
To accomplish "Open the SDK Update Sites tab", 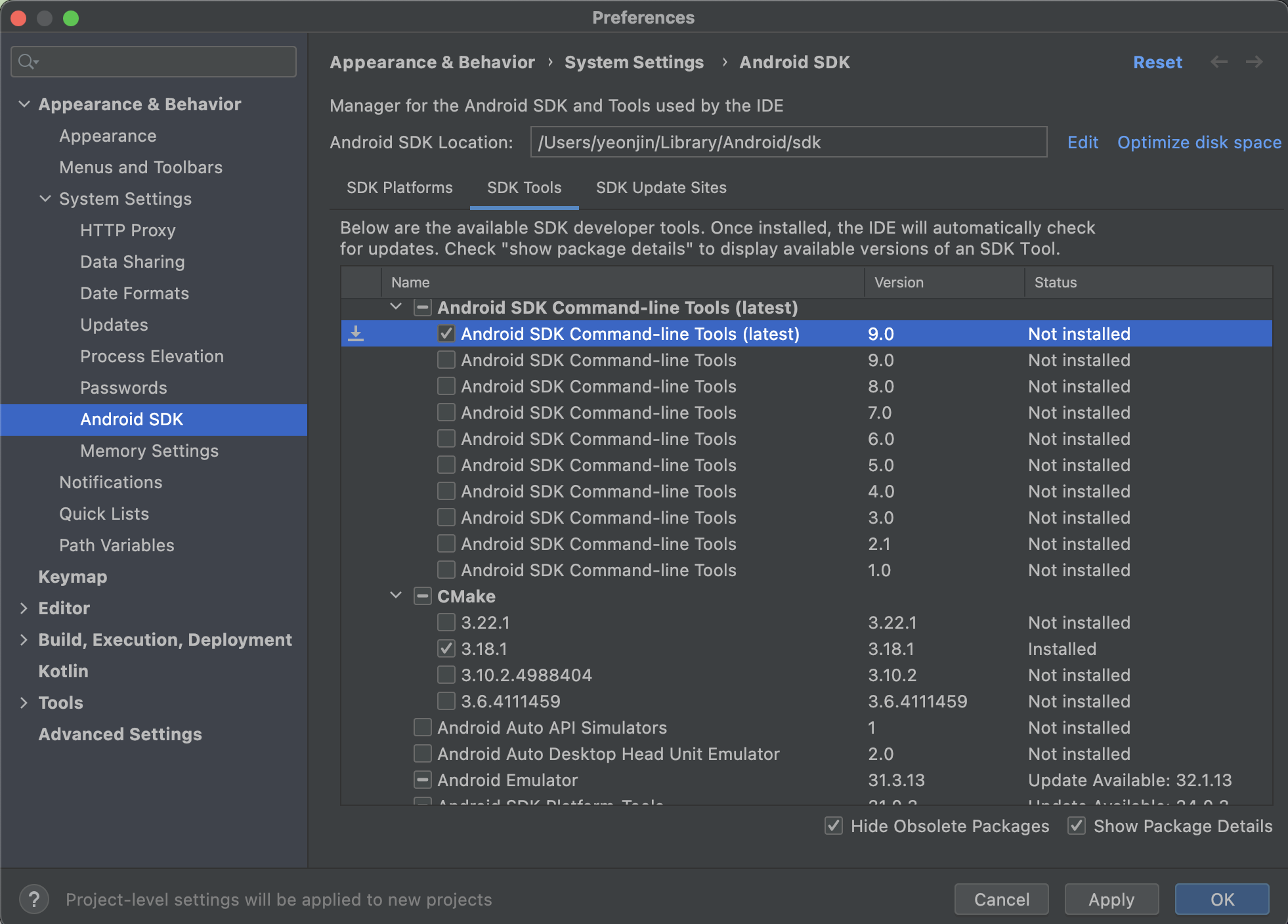I will coord(661,188).
